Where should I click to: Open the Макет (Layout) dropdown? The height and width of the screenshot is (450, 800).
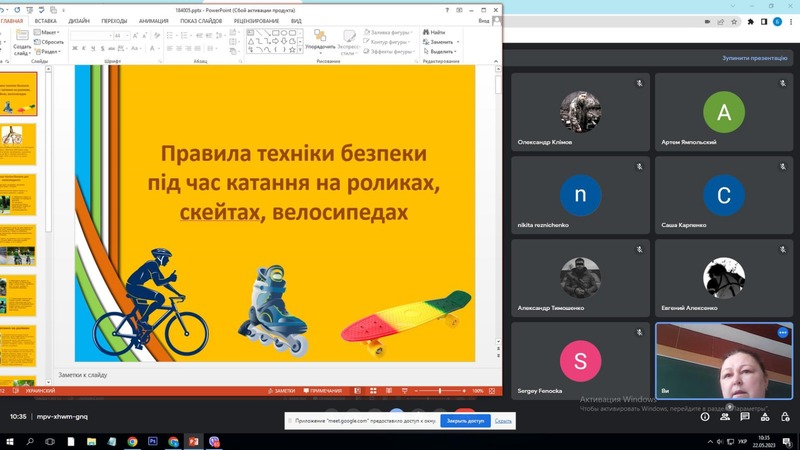click(47, 32)
